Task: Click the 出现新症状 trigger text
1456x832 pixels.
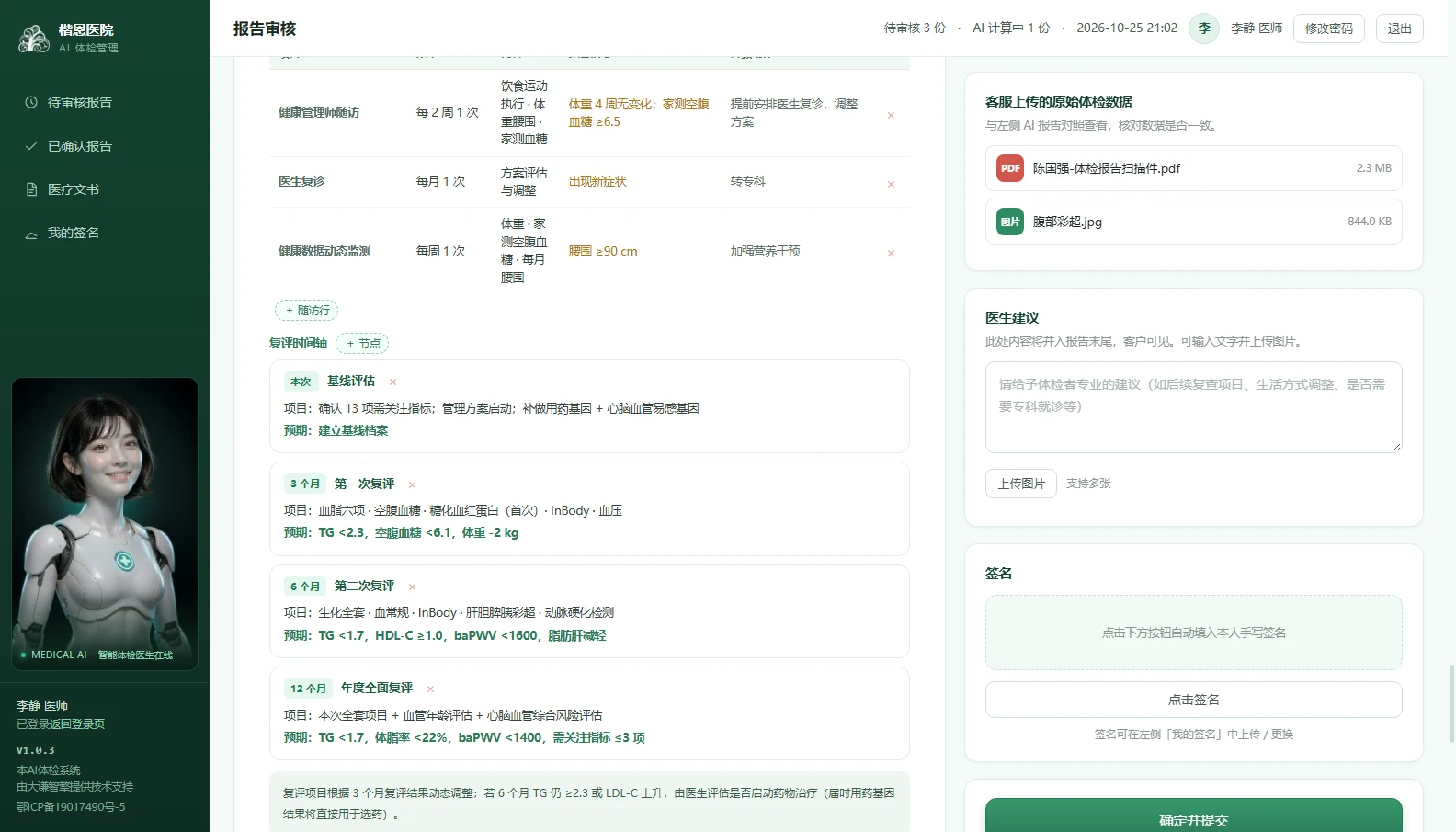Action: point(597,182)
